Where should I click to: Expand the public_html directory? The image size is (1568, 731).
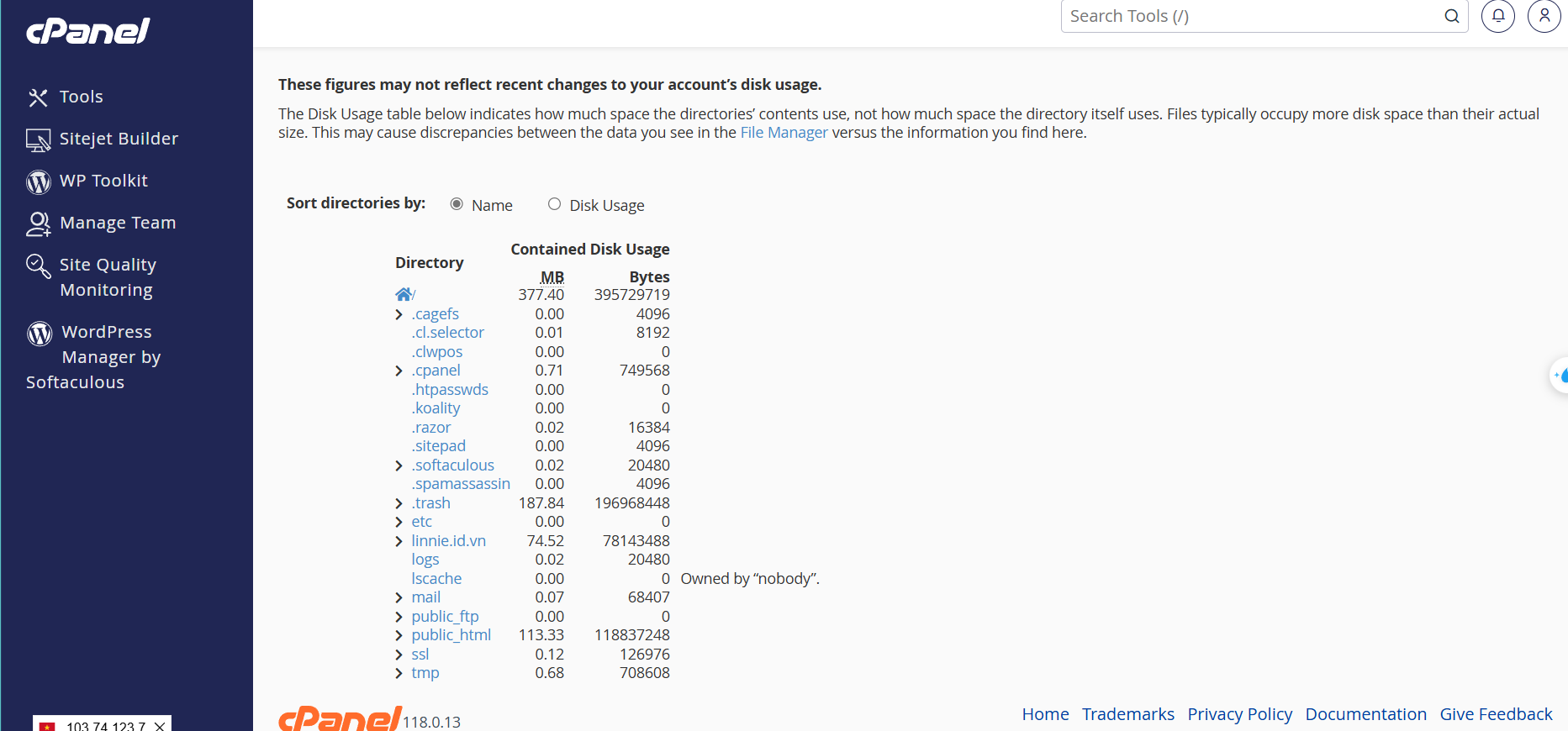click(x=399, y=635)
